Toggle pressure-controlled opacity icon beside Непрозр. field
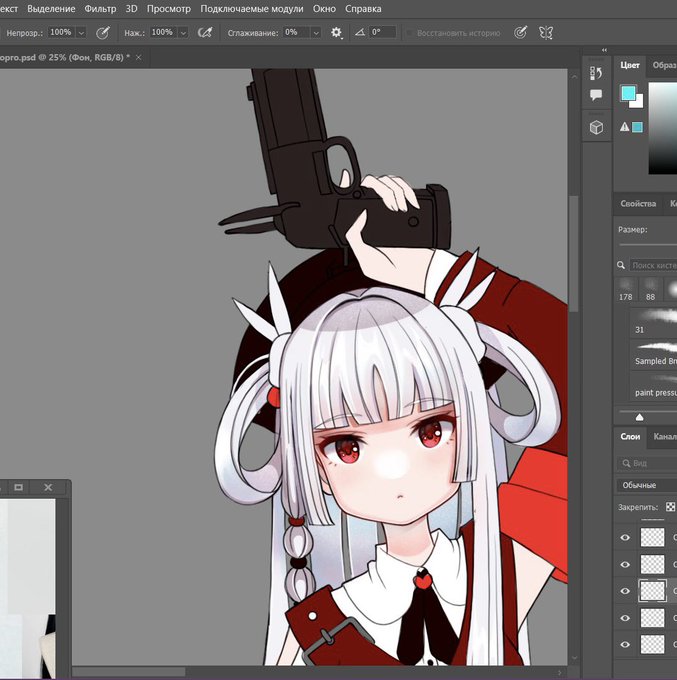 click(103, 33)
